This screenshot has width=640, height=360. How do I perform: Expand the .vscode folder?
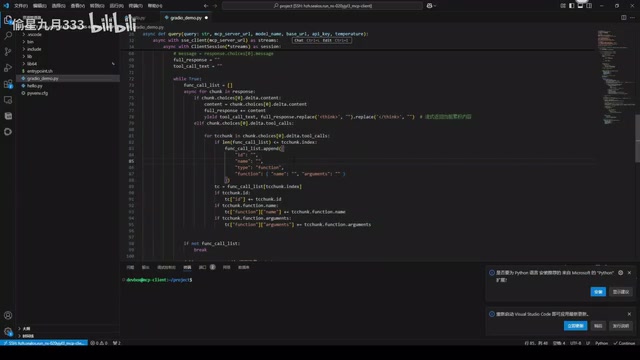tap(35, 34)
